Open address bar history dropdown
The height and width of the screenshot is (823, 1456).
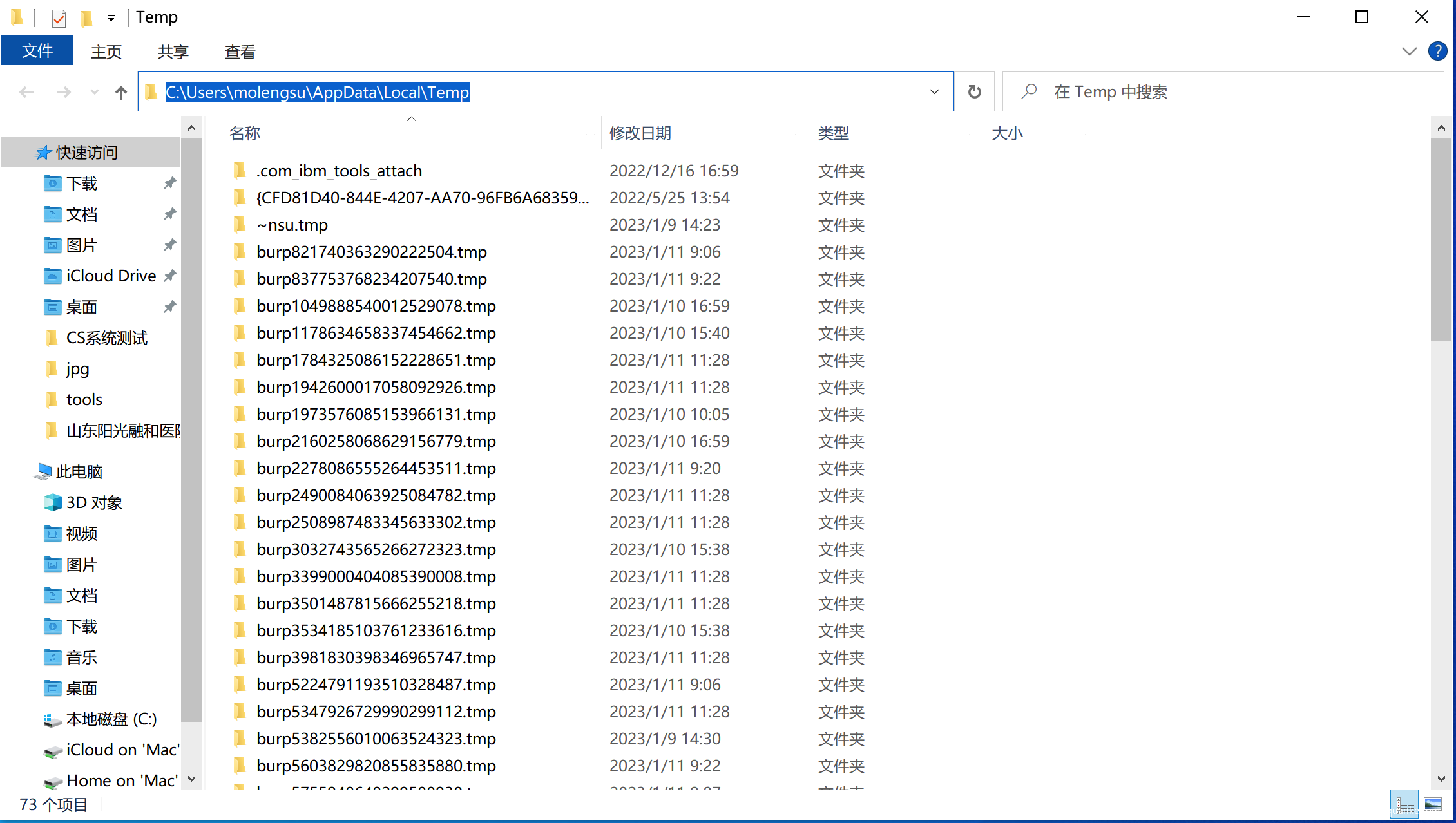934,92
